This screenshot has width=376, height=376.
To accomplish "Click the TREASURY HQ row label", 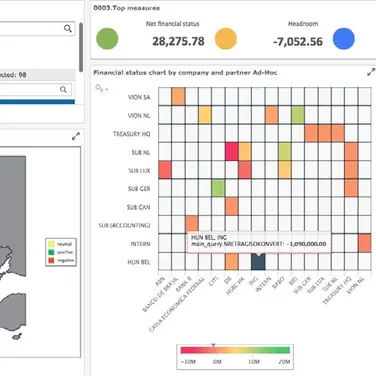I will coord(132,134).
